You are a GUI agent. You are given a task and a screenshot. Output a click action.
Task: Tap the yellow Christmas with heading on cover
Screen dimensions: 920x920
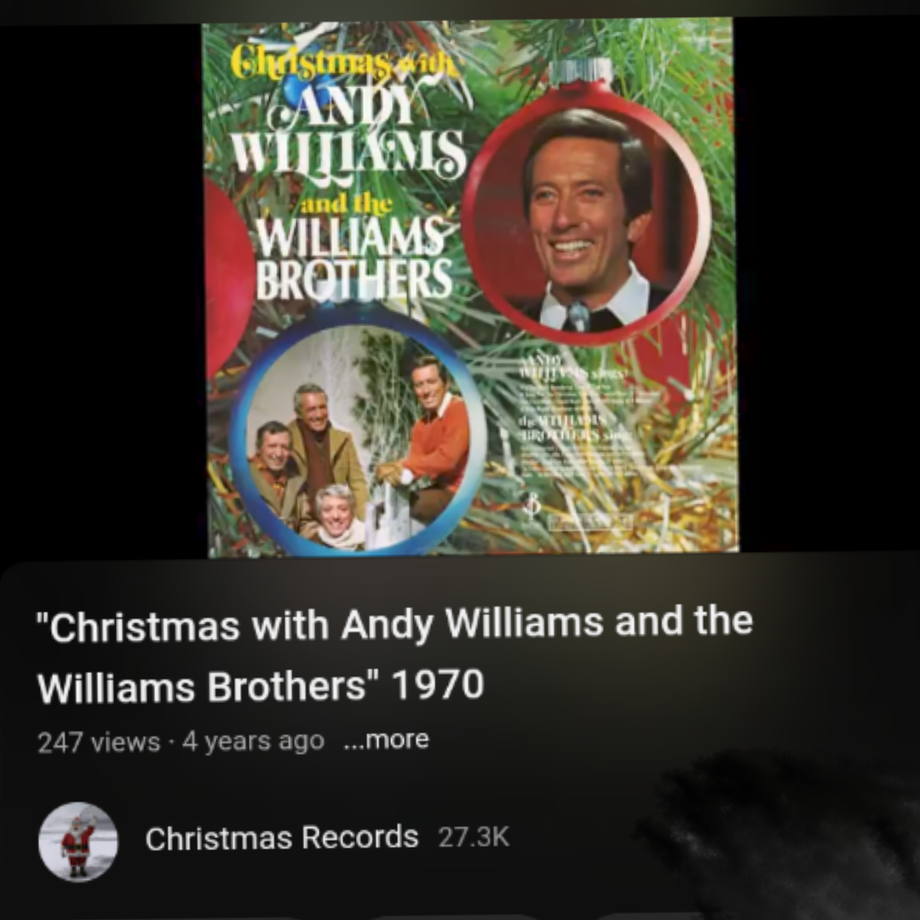(x=343, y=63)
